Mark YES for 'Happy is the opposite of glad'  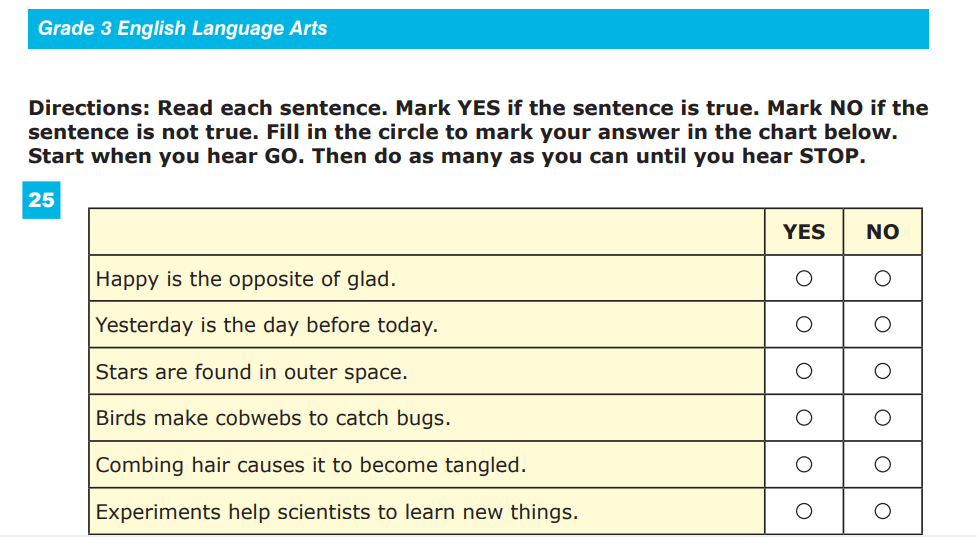click(804, 279)
